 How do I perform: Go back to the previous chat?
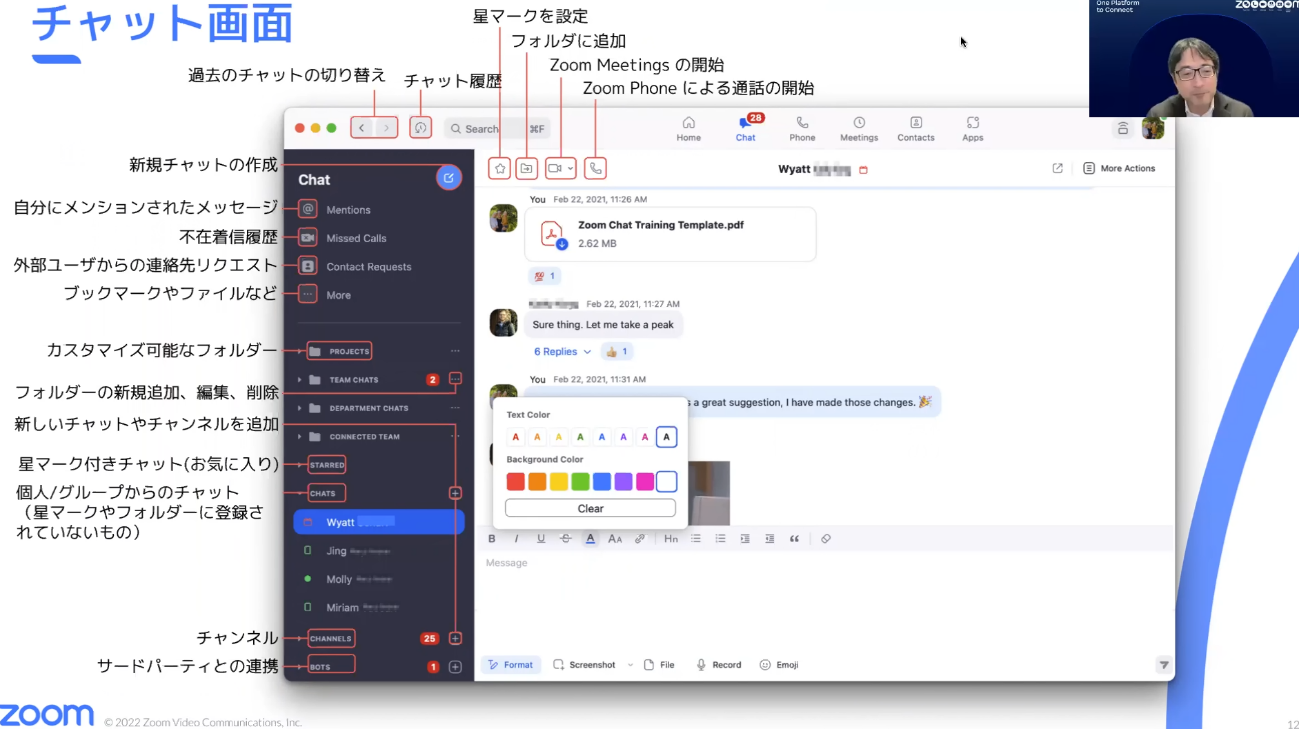pos(362,128)
